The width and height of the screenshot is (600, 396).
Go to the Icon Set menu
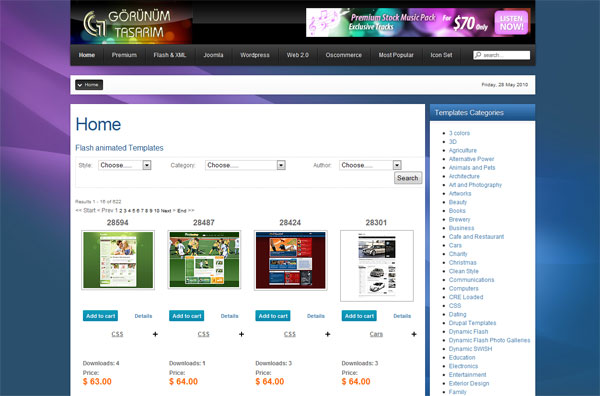click(x=441, y=55)
